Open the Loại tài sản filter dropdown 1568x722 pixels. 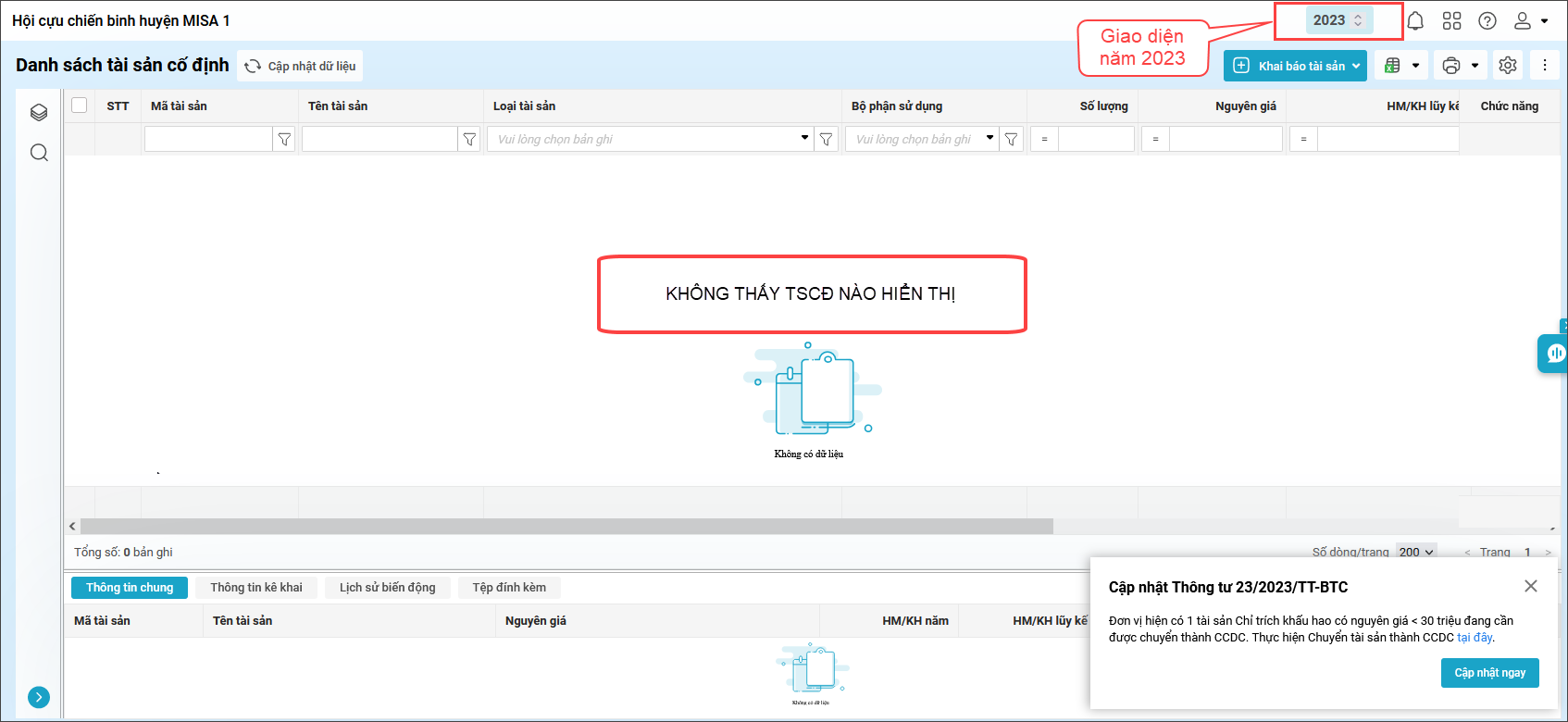(x=804, y=138)
